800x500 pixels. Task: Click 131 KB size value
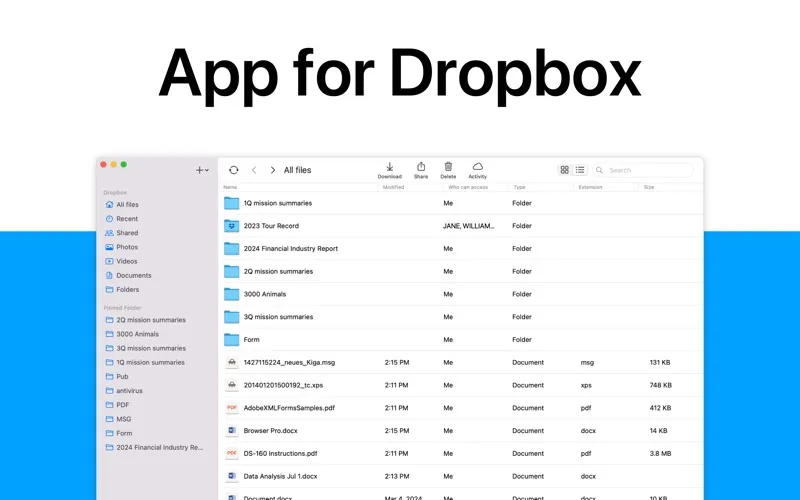coord(660,362)
